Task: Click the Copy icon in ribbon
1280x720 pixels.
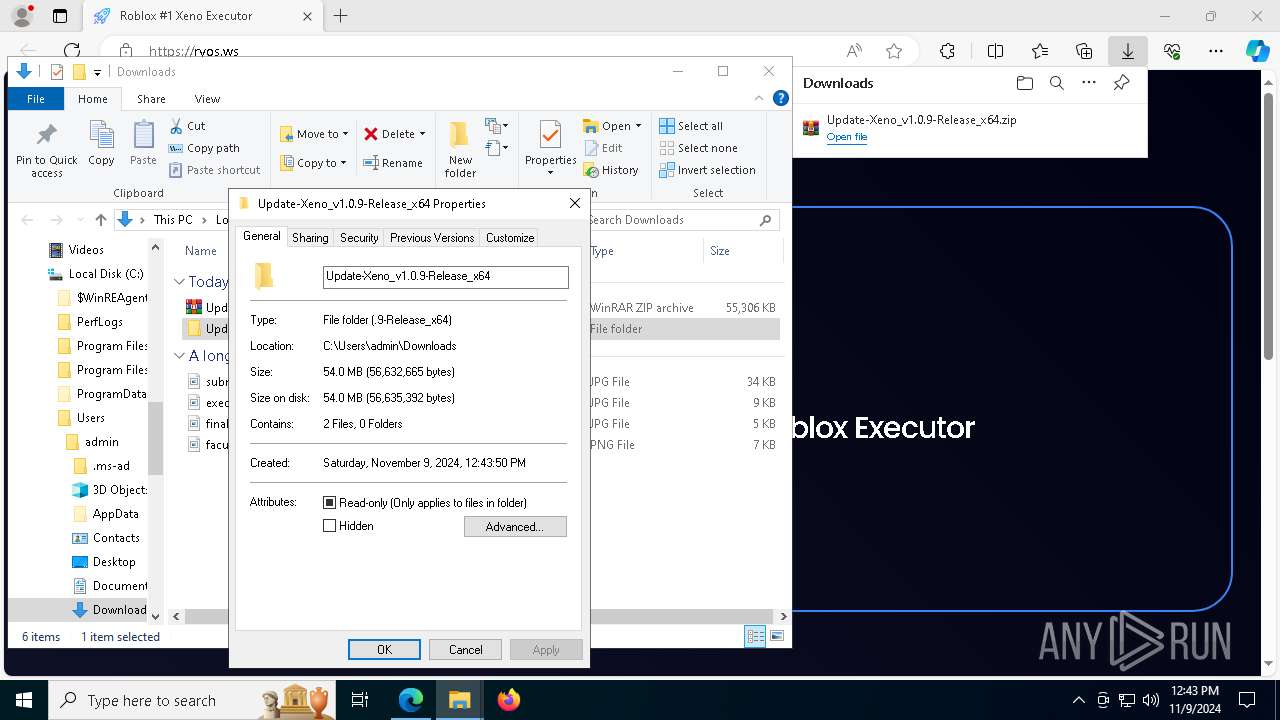Action: click(101, 135)
